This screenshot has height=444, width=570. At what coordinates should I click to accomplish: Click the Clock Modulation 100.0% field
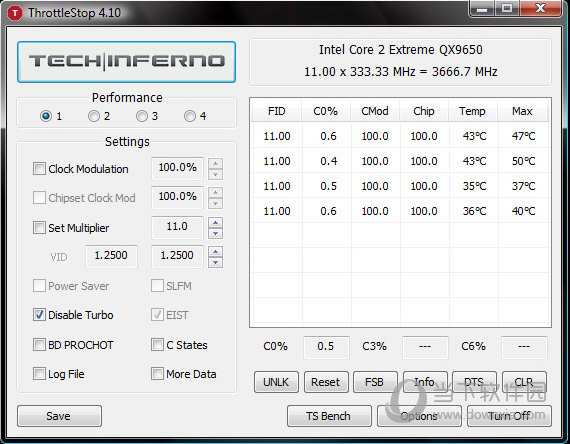click(x=177, y=168)
